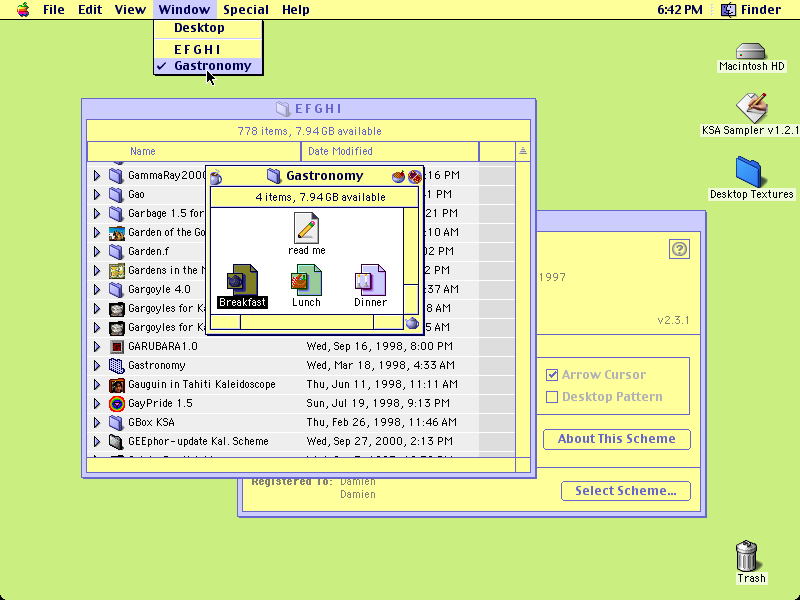Choose E F G H I in Window menu
This screenshot has height=600, width=800.
(208, 49)
